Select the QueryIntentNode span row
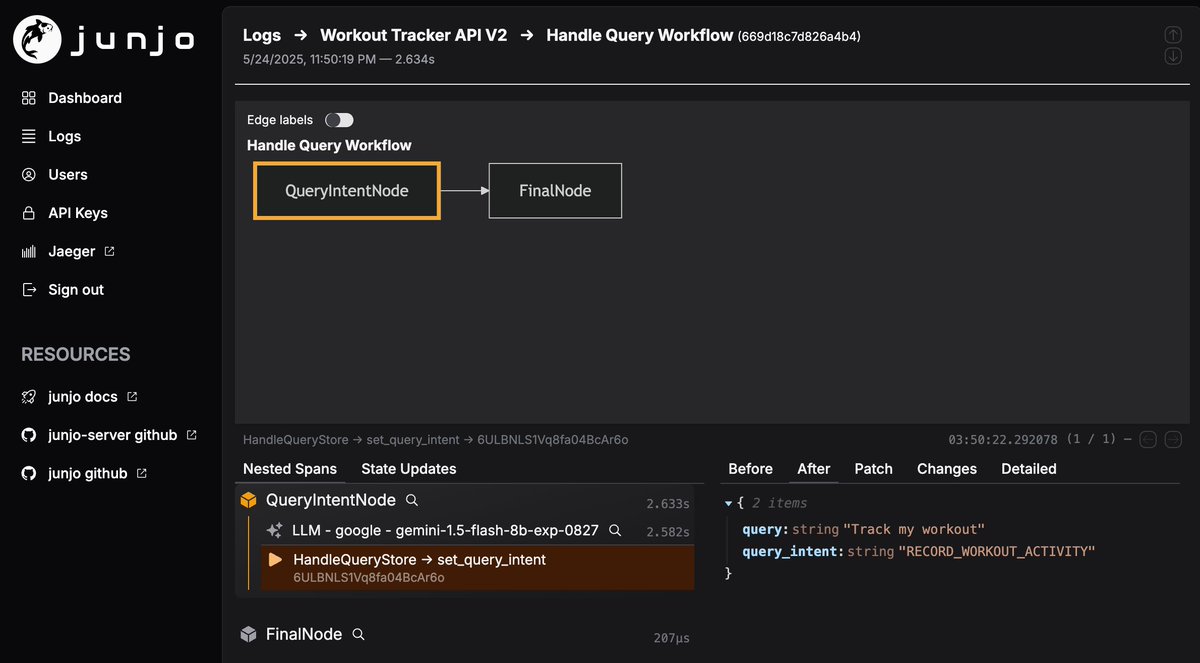Screen dimensions: 1200x663 tap(464, 500)
